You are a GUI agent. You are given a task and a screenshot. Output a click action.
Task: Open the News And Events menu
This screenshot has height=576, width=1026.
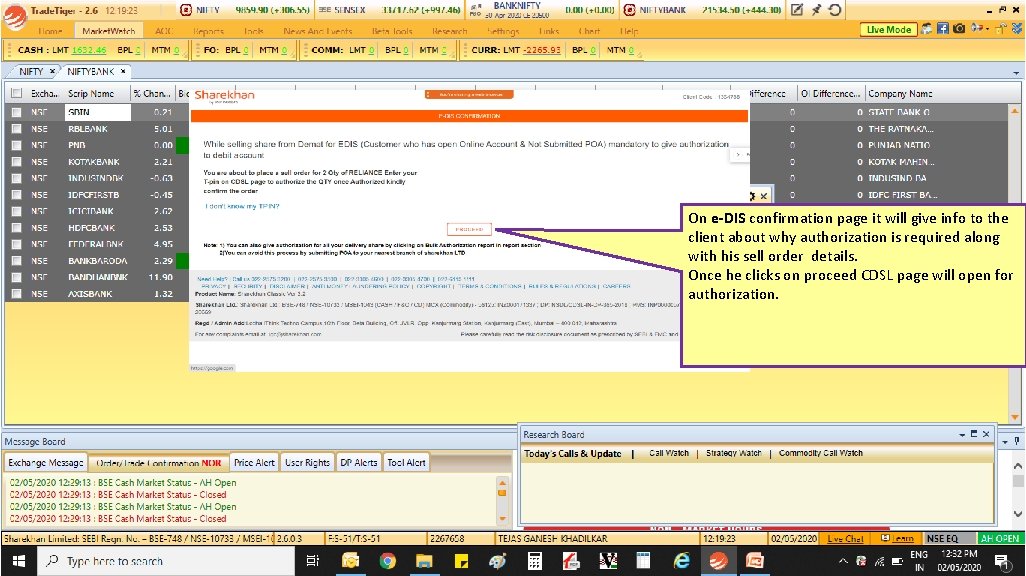click(x=317, y=31)
